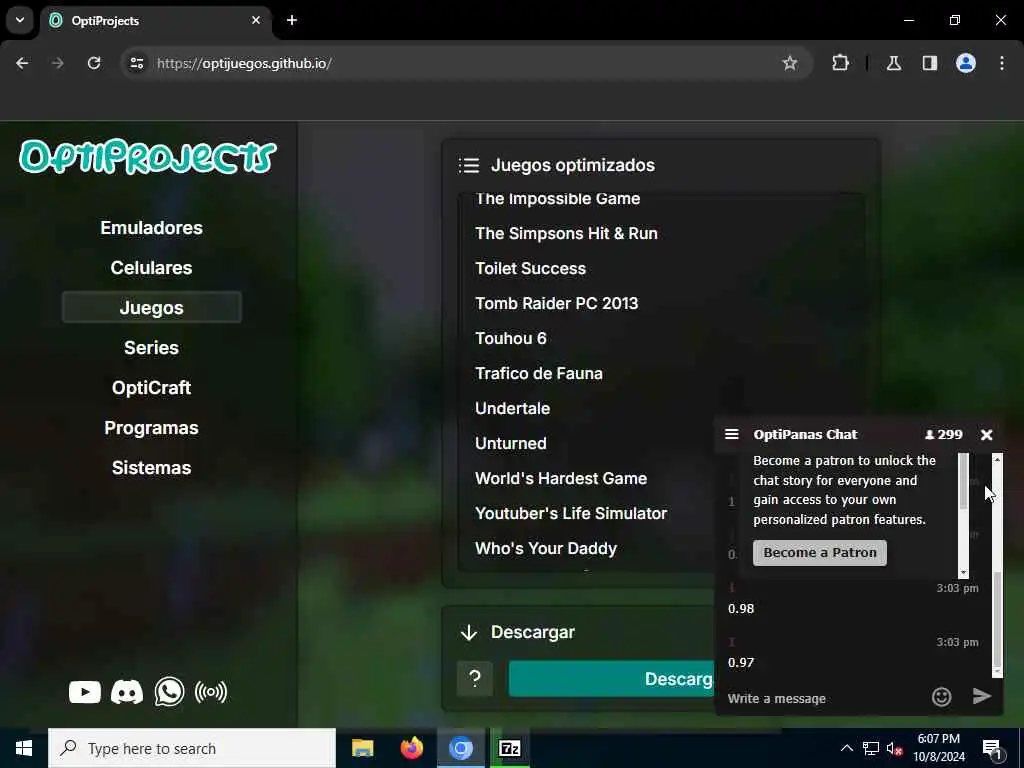Select the Sistemas menu item

point(152,468)
